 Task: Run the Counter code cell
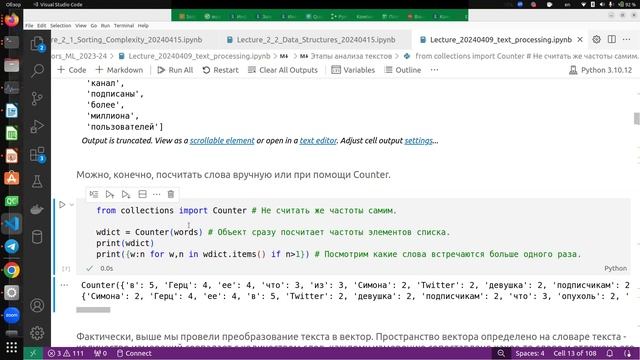click(62, 204)
